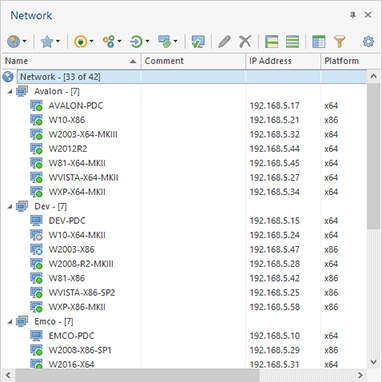Open the dropdown arrow beside monitor badge icon
Image resolution: width=382 pixels, height=382 pixels.
[x=175, y=42]
